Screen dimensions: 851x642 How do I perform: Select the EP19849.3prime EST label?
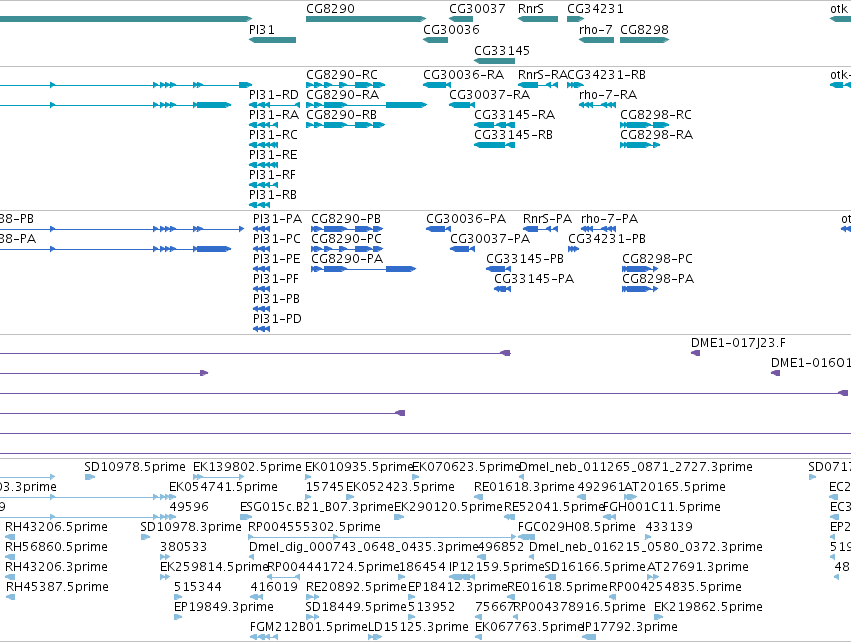pyautogui.click(x=224, y=607)
